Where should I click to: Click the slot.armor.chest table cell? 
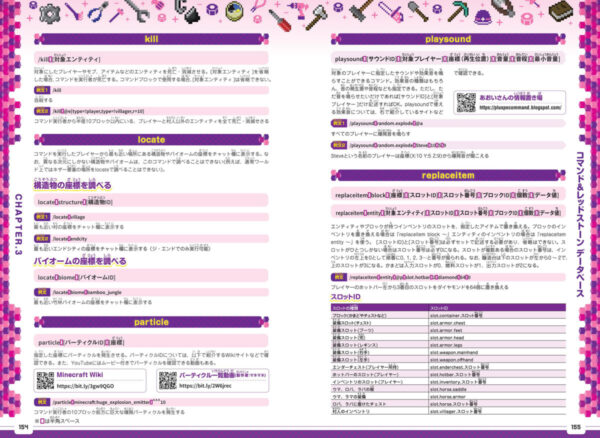tap(497, 323)
